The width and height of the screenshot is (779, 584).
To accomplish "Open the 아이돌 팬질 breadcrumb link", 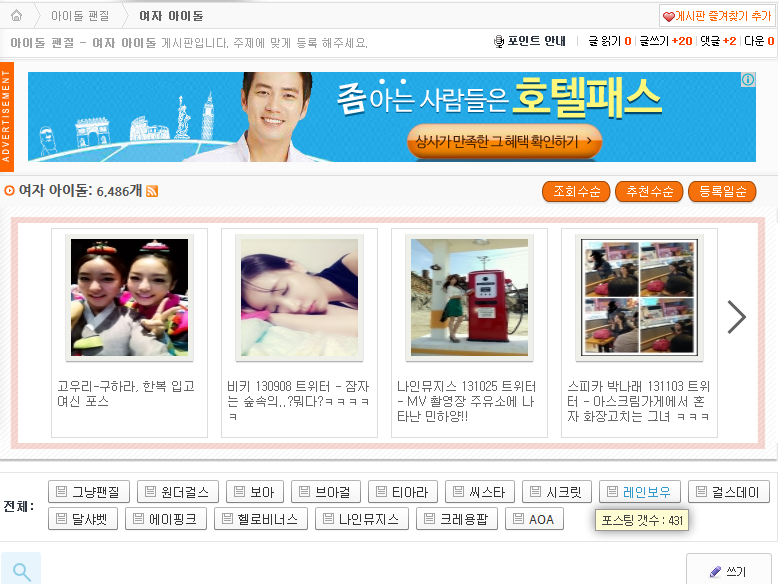I will coord(80,16).
